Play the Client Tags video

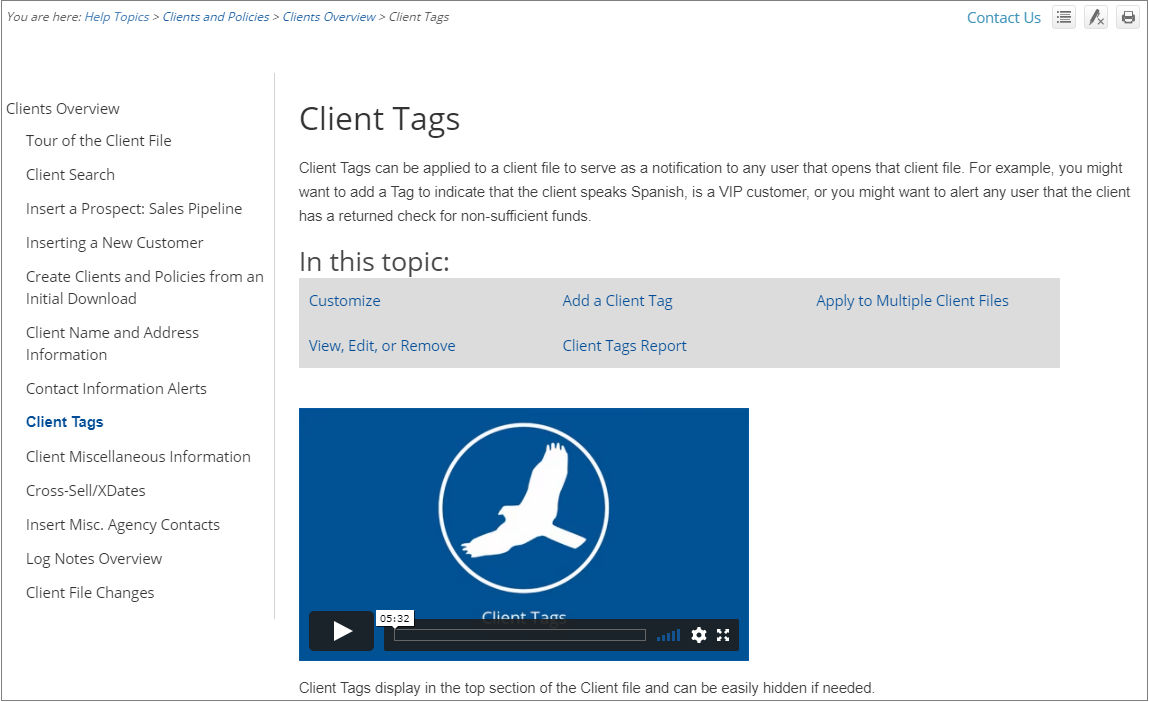341,631
